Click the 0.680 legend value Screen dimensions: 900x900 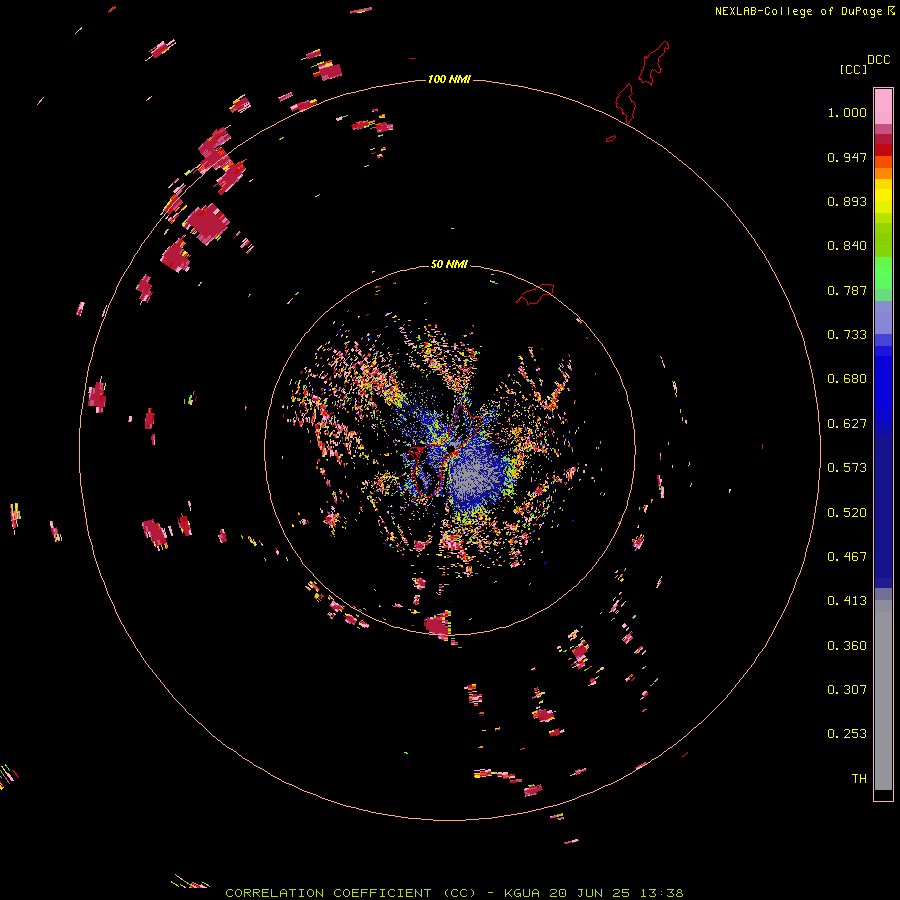point(847,379)
